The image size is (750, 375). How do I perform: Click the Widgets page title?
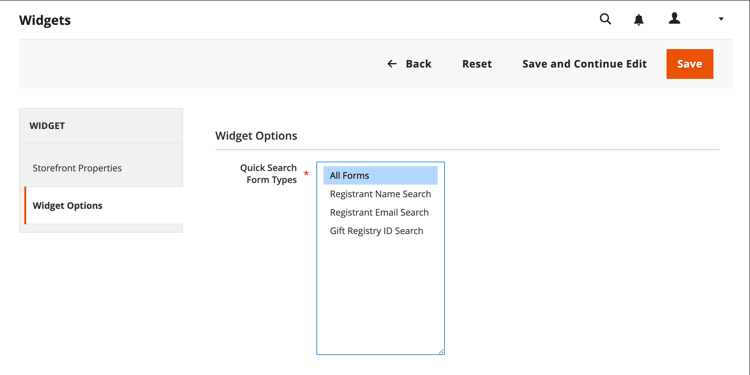44,21
